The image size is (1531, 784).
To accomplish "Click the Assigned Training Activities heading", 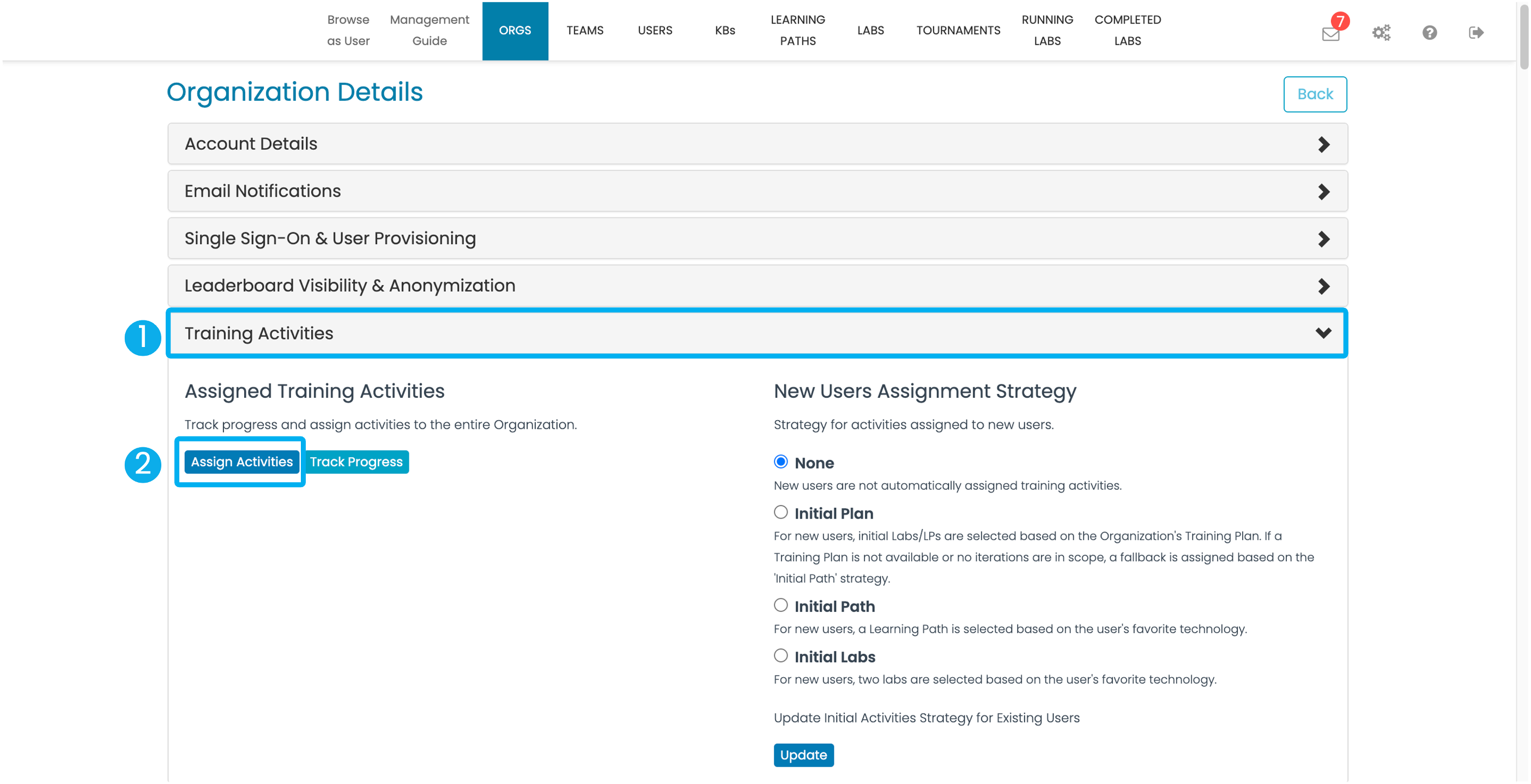I will pos(314,391).
